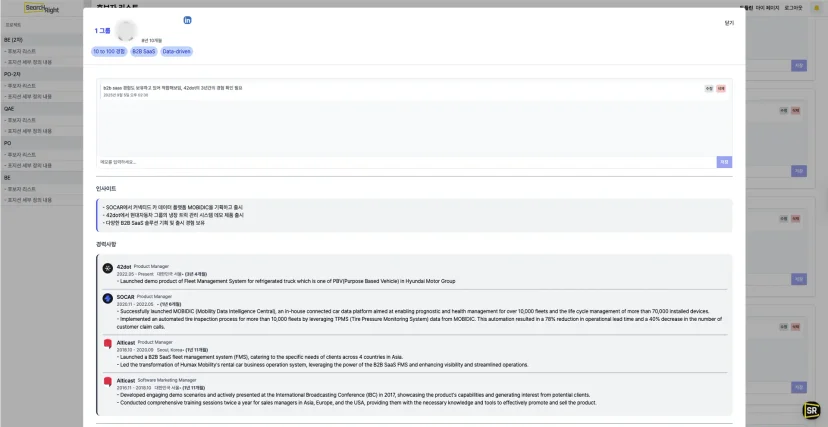828x427 pixels.
Task: Select the 'Data-driven' tag
Action: pyautogui.click(x=176, y=52)
